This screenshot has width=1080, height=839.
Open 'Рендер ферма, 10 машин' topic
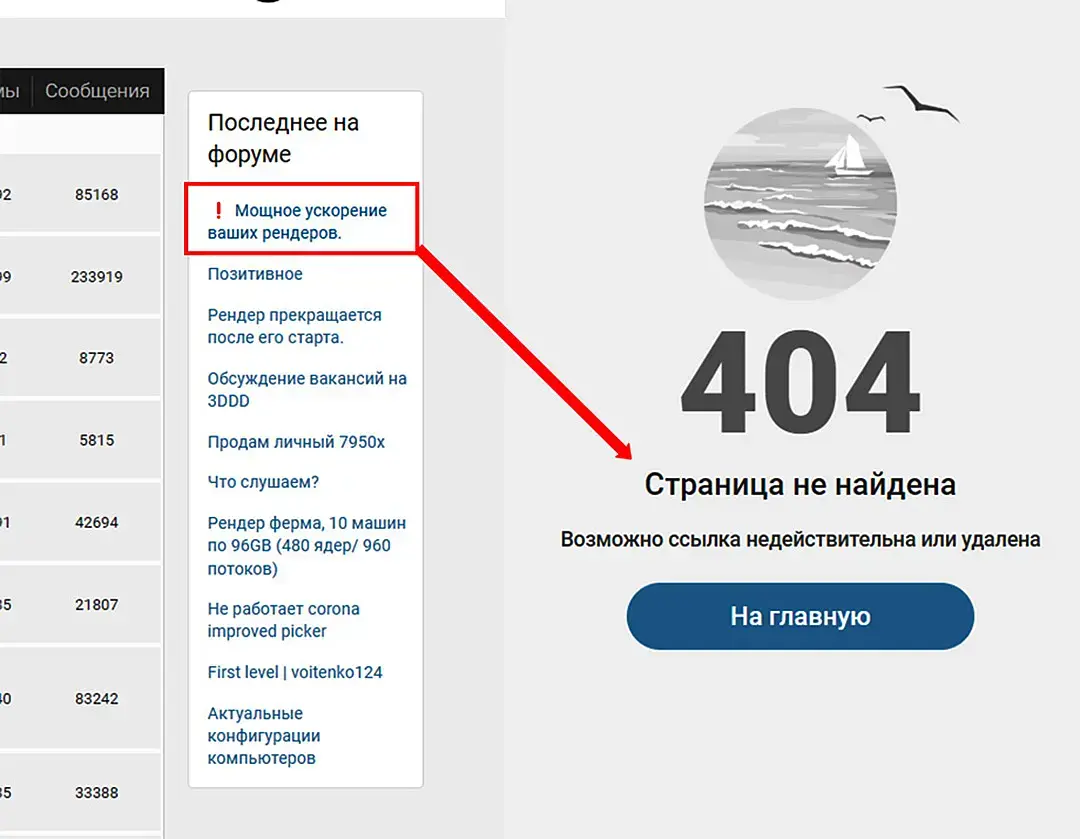click(307, 546)
